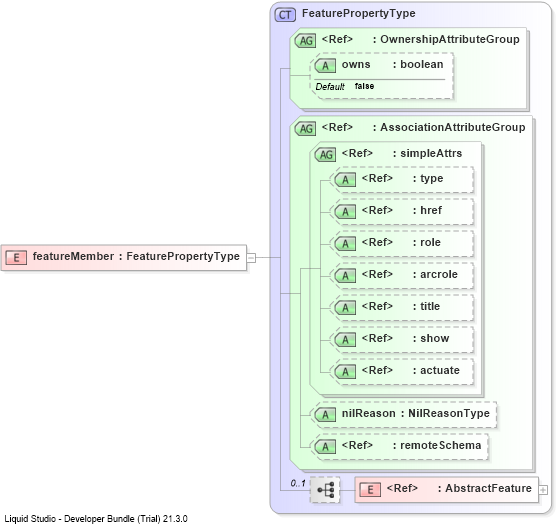Select the <Ref> : arcrole label

click(x=410, y=274)
